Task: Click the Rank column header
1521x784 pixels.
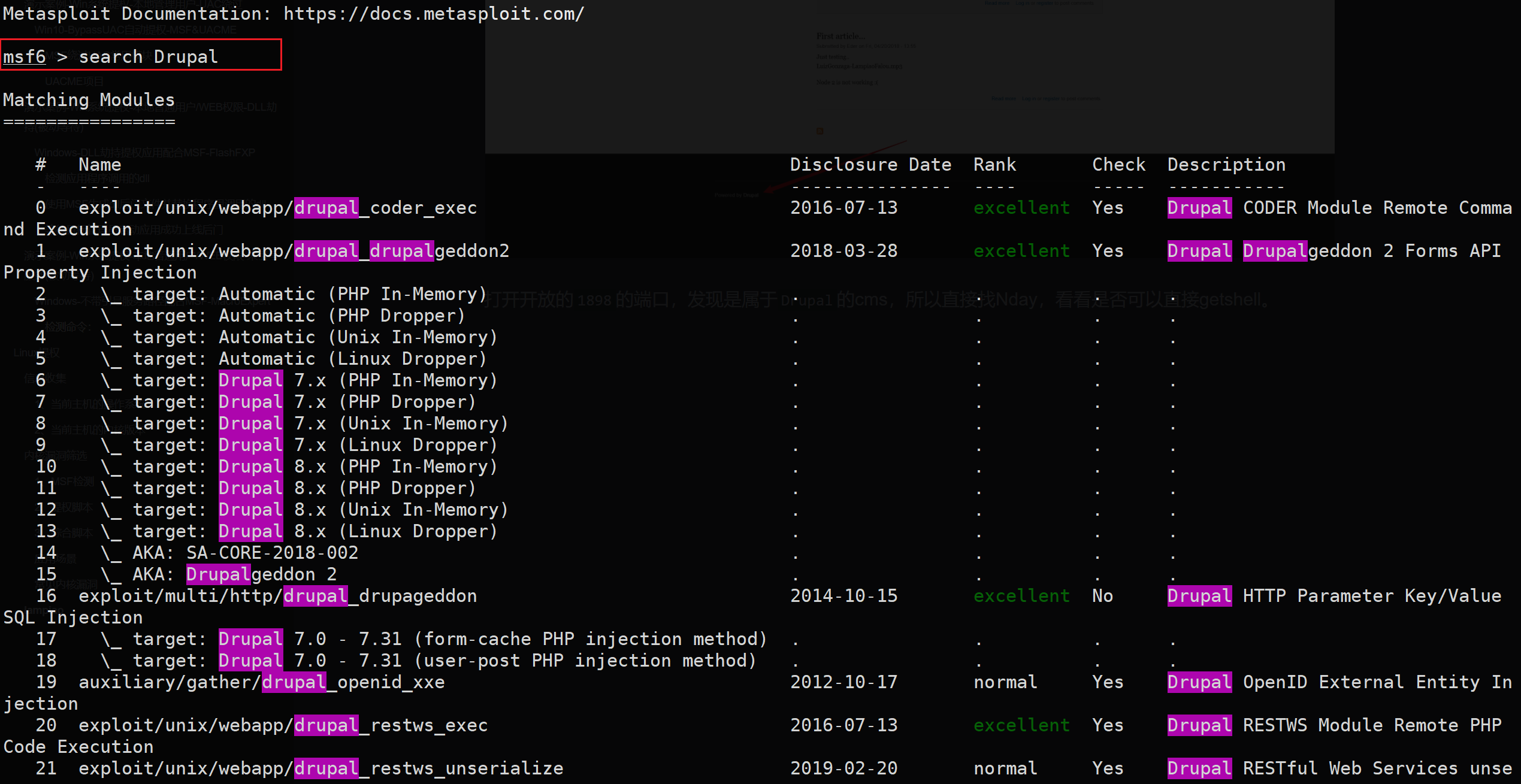Action: (994, 165)
